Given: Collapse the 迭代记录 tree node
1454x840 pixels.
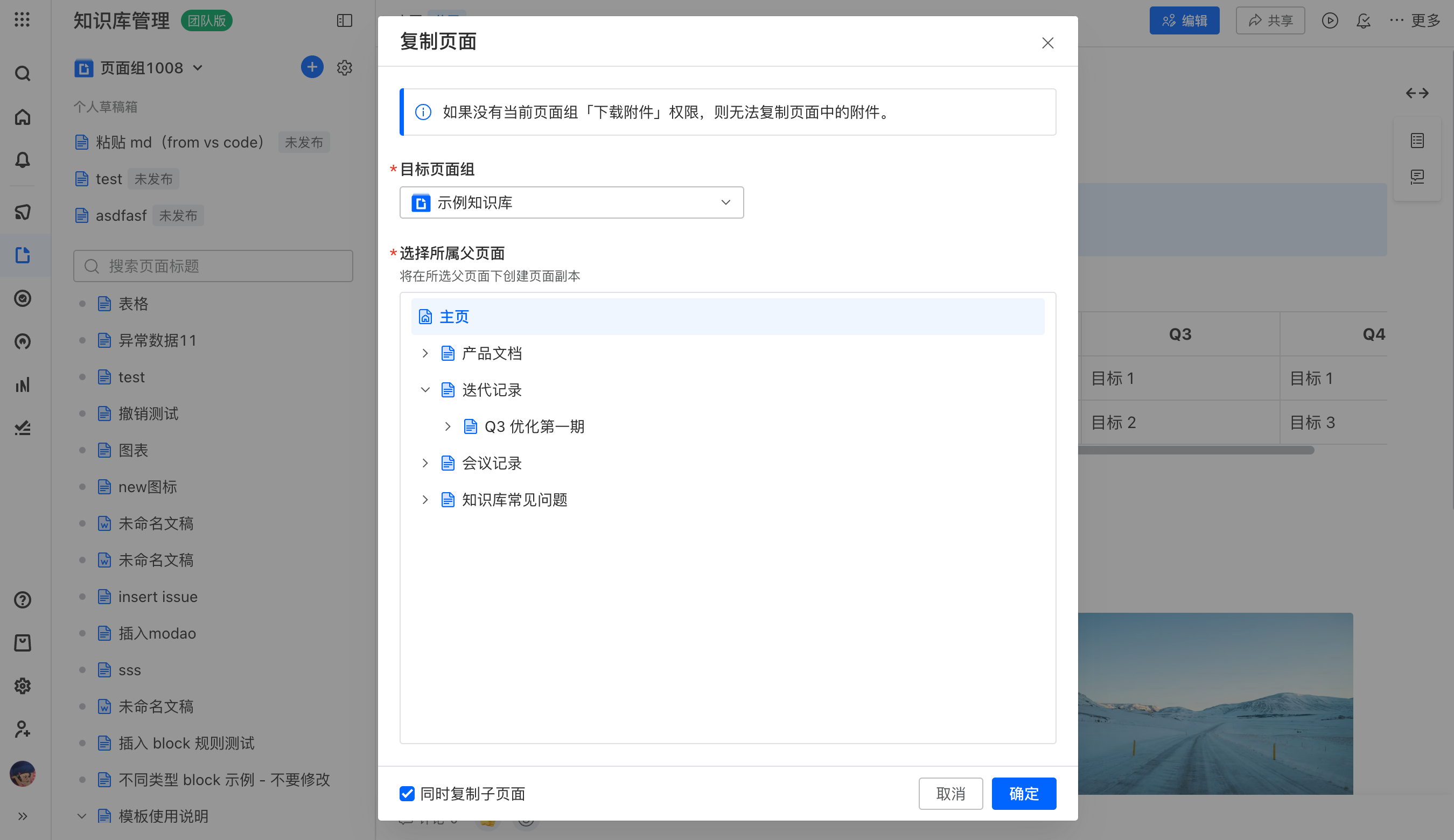Looking at the screenshot, I should click(425, 390).
